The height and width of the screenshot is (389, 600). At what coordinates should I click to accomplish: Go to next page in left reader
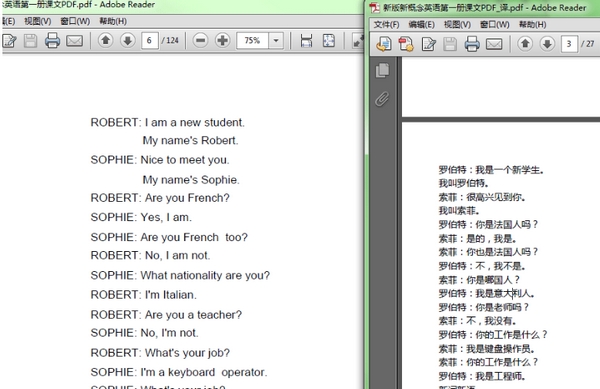(x=128, y=40)
